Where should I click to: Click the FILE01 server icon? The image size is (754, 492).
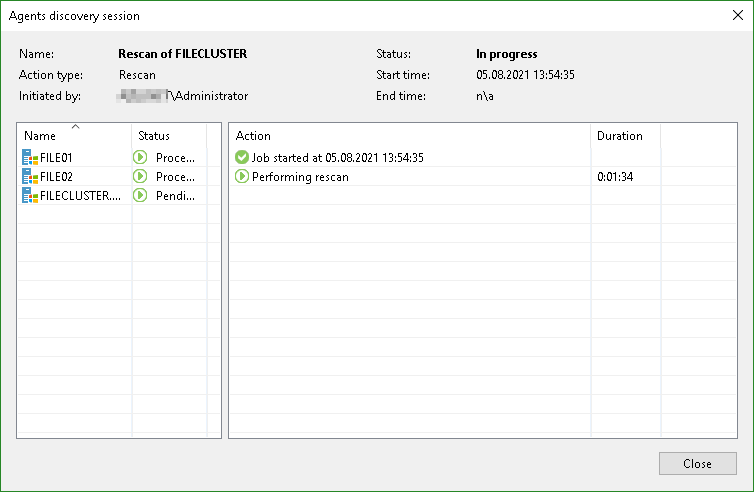pos(29,158)
